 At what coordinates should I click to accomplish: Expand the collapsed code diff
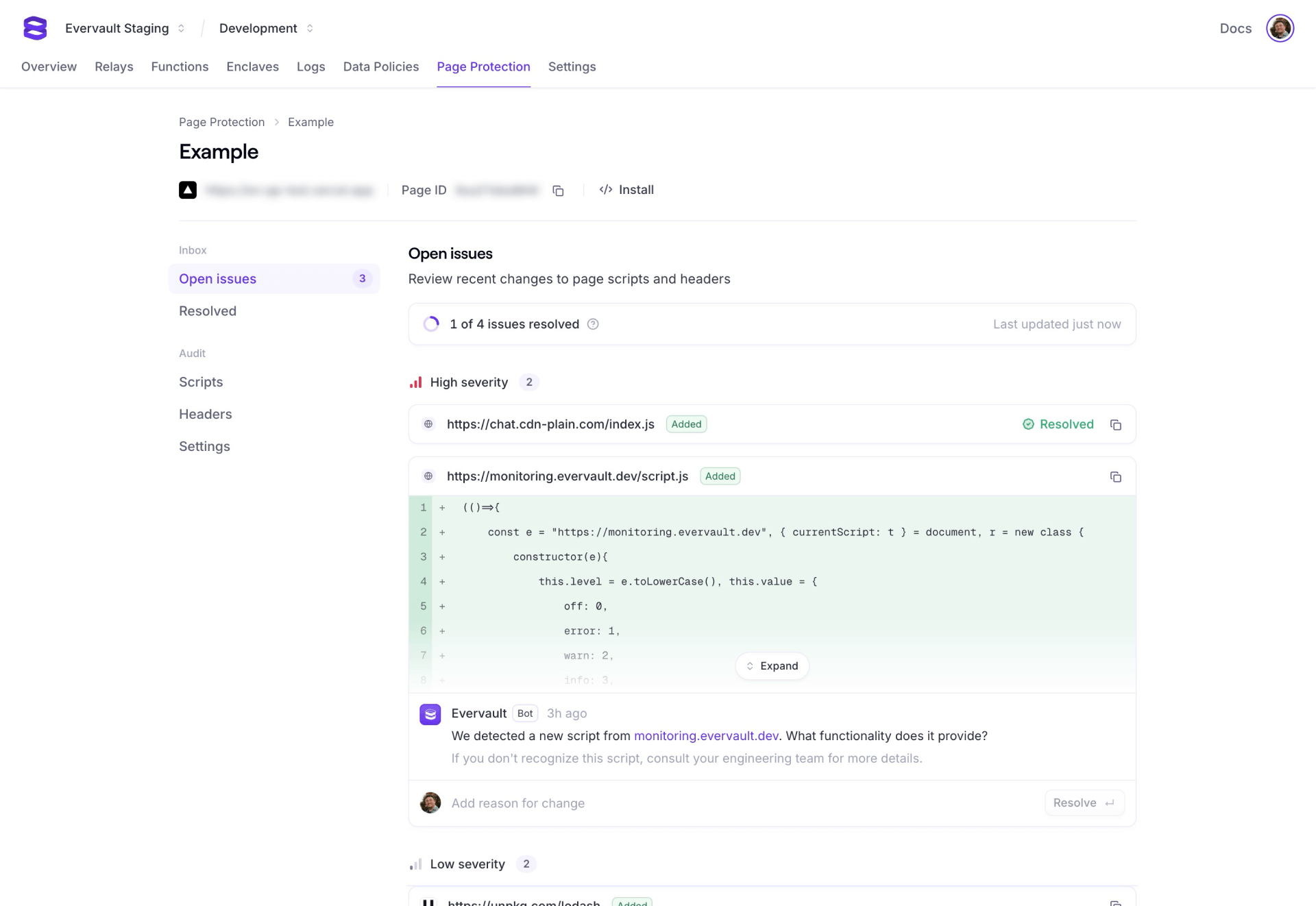coord(772,666)
